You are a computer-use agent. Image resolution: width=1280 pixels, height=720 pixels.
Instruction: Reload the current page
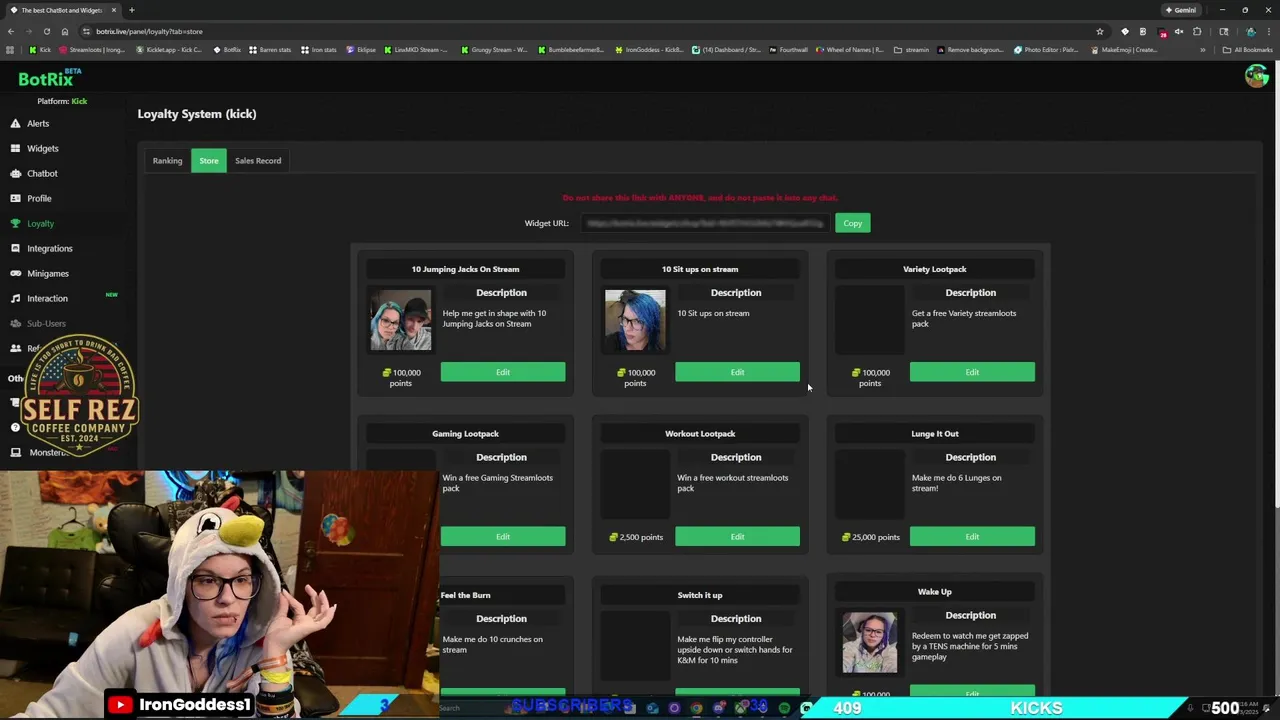point(46,31)
